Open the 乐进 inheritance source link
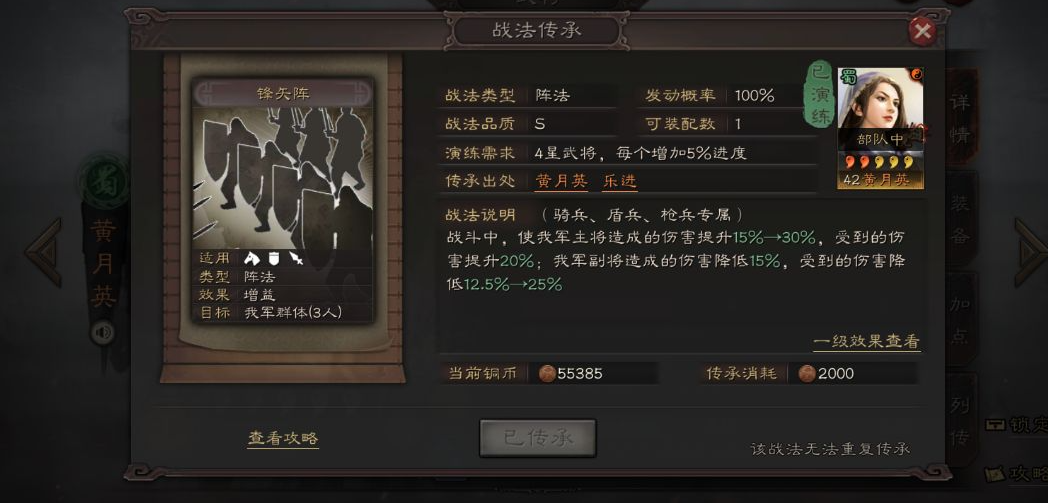This screenshot has height=503, width=1048. [620, 181]
